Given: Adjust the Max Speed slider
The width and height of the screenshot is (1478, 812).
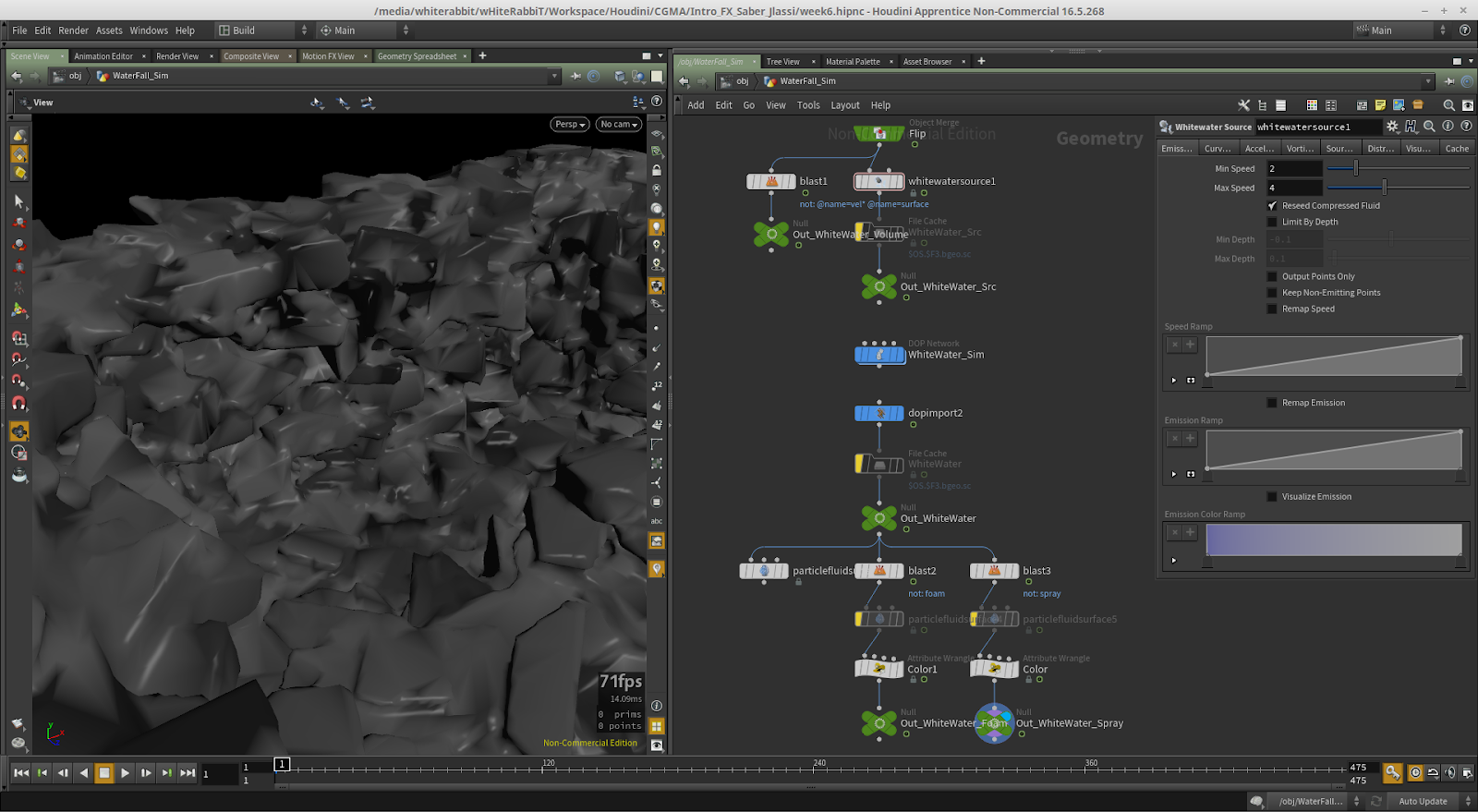Looking at the screenshot, I should point(1384,188).
